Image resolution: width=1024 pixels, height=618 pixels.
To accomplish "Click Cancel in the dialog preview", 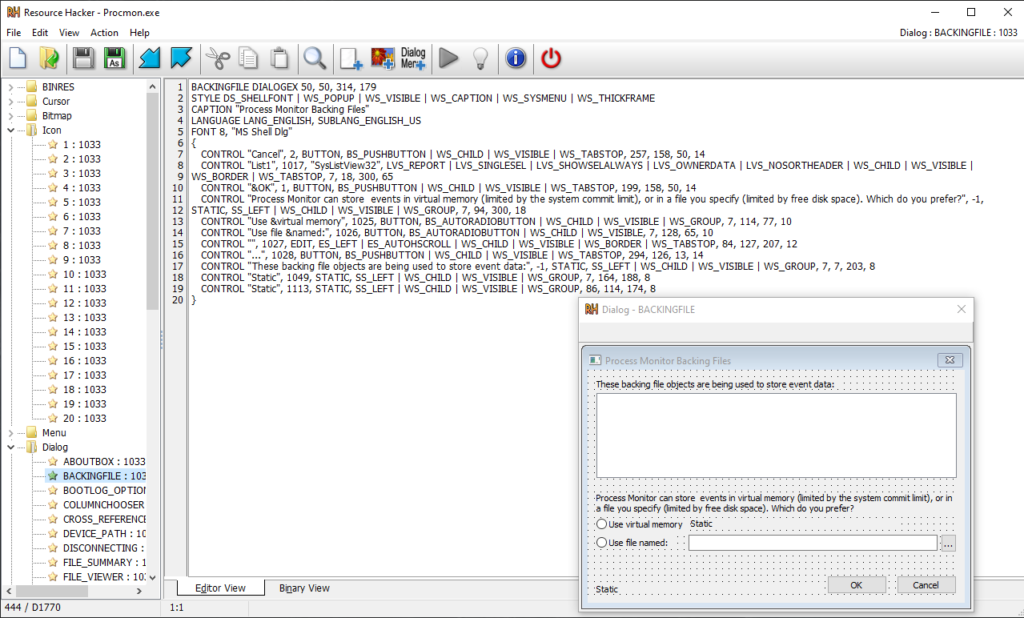I will [x=925, y=585].
